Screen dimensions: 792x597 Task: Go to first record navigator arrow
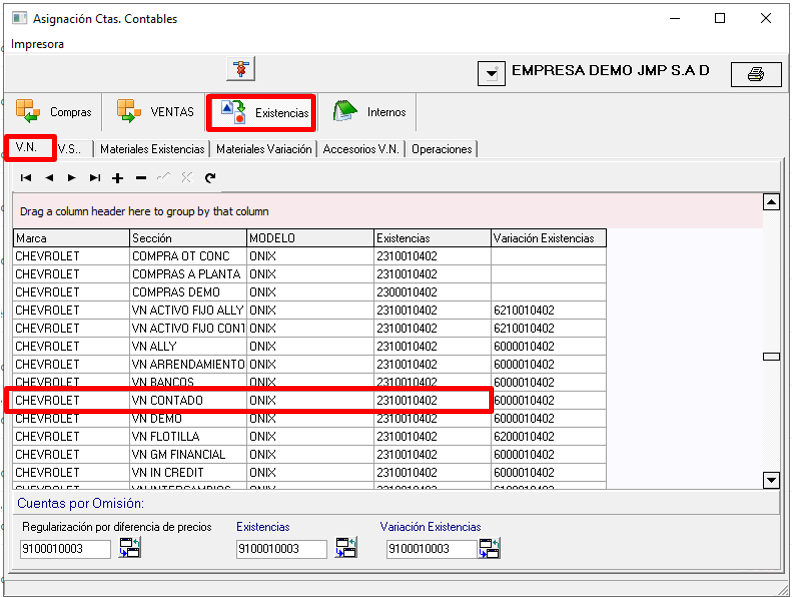[x=26, y=178]
